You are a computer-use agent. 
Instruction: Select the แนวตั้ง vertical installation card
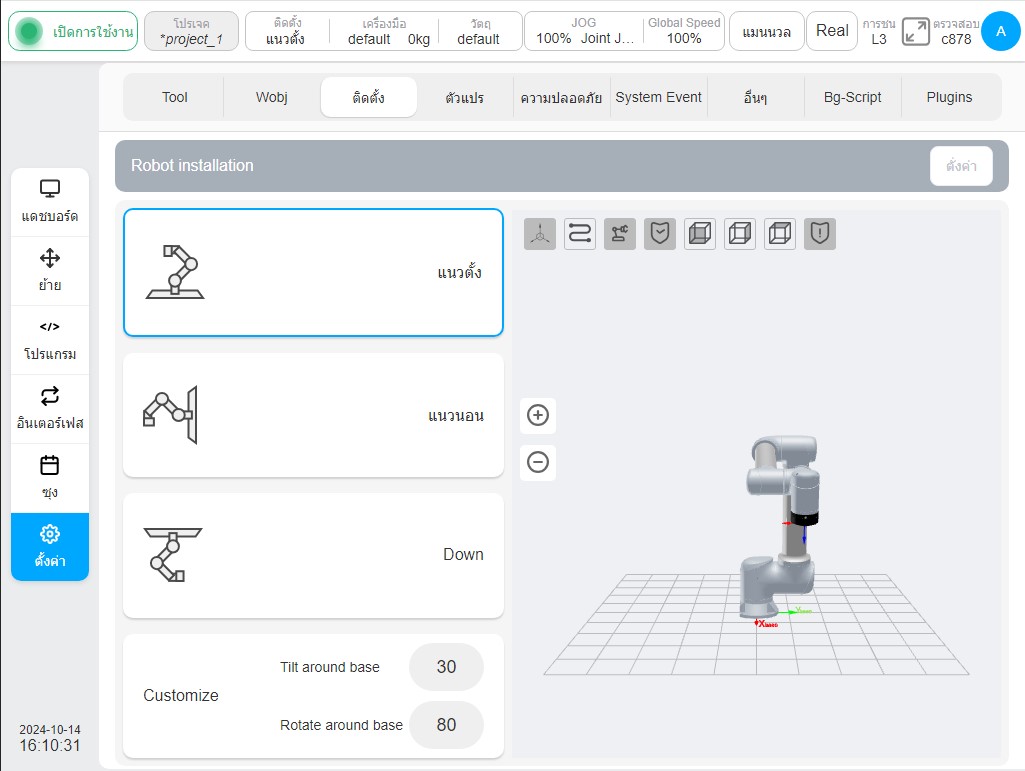313,273
